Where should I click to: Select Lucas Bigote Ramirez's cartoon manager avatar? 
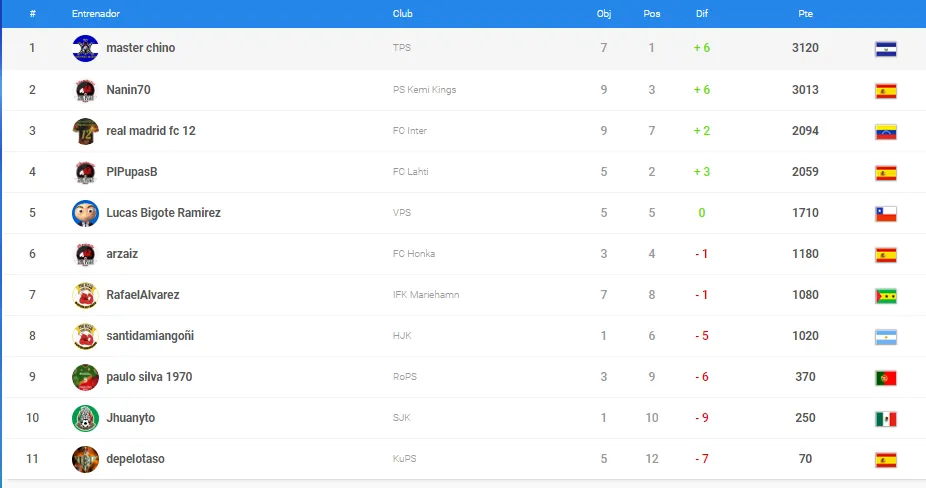click(x=85, y=213)
